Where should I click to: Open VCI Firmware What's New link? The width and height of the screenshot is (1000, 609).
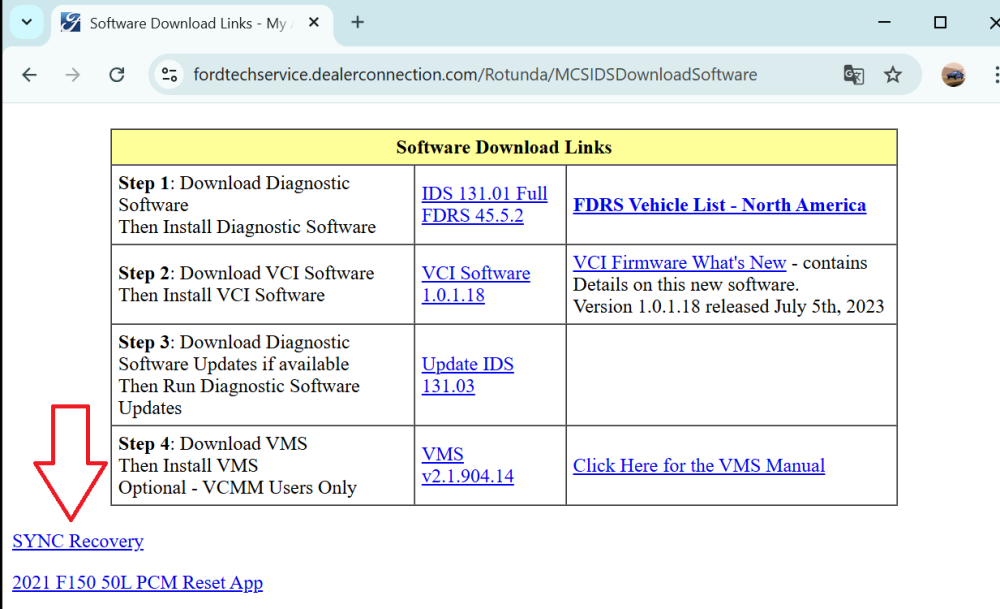[x=679, y=262]
